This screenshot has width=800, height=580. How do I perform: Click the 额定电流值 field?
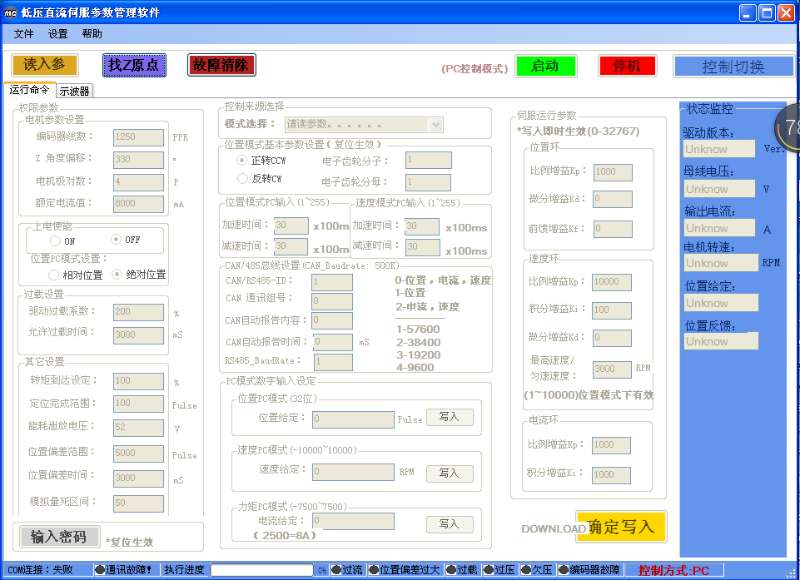coord(138,204)
